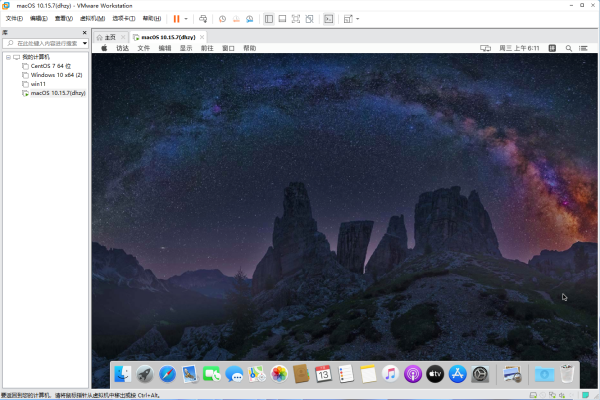Click the Finder icon in the dock
Image resolution: width=600 pixels, height=400 pixels.
(122, 374)
